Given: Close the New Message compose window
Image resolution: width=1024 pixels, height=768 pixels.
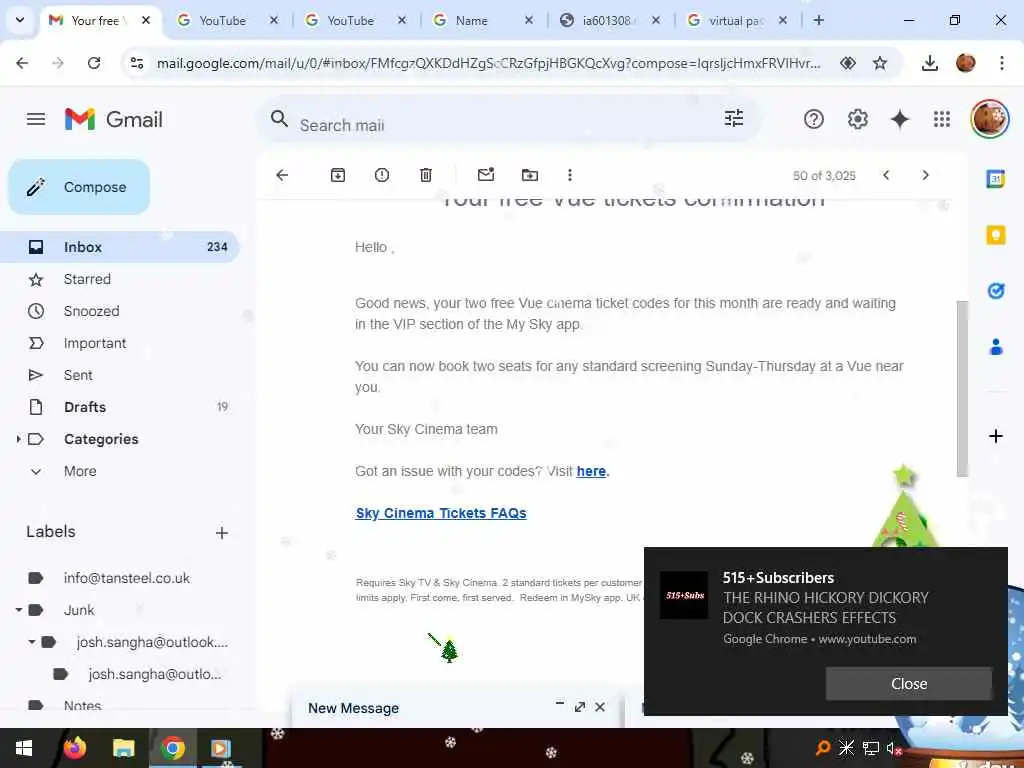Looking at the screenshot, I should point(600,707).
